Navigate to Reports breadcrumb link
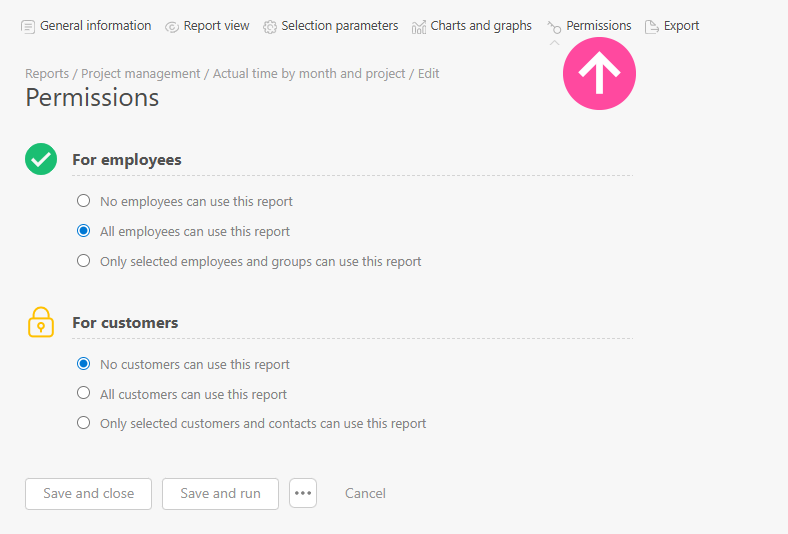788x534 pixels. click(x=47, y=74)
